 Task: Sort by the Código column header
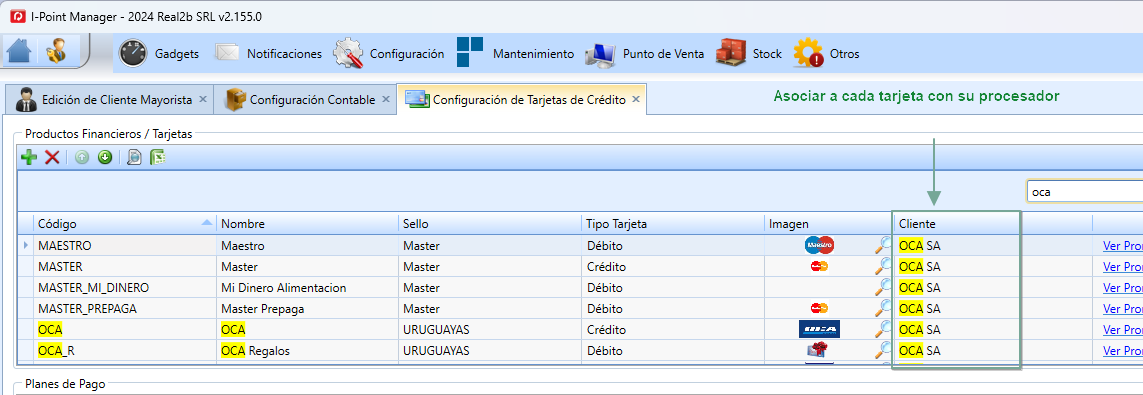pyautogui.click(x=125, y=224)
